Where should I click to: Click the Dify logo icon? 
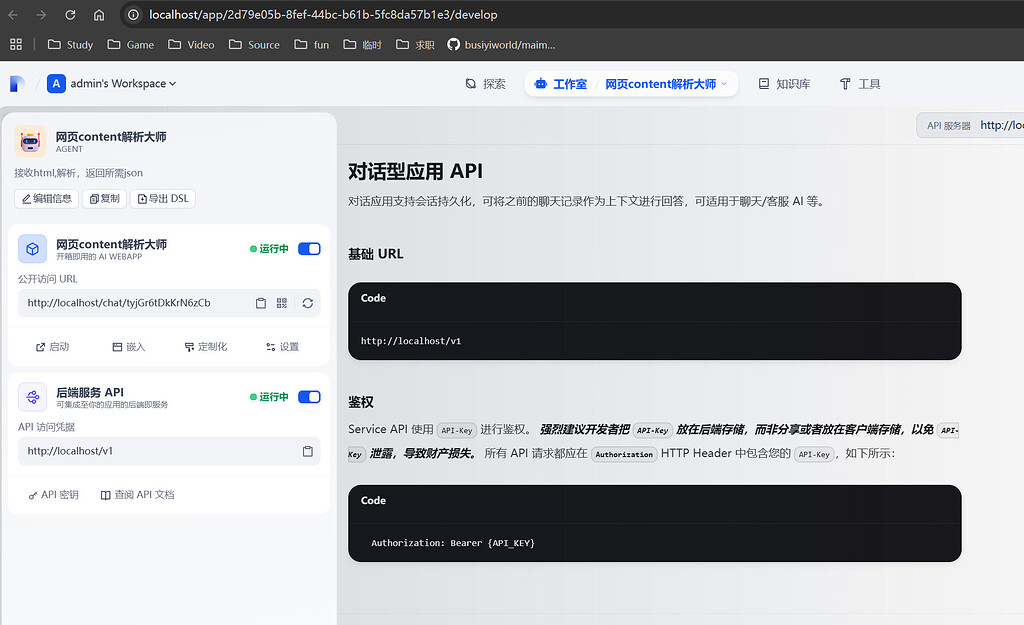point(18,84)
